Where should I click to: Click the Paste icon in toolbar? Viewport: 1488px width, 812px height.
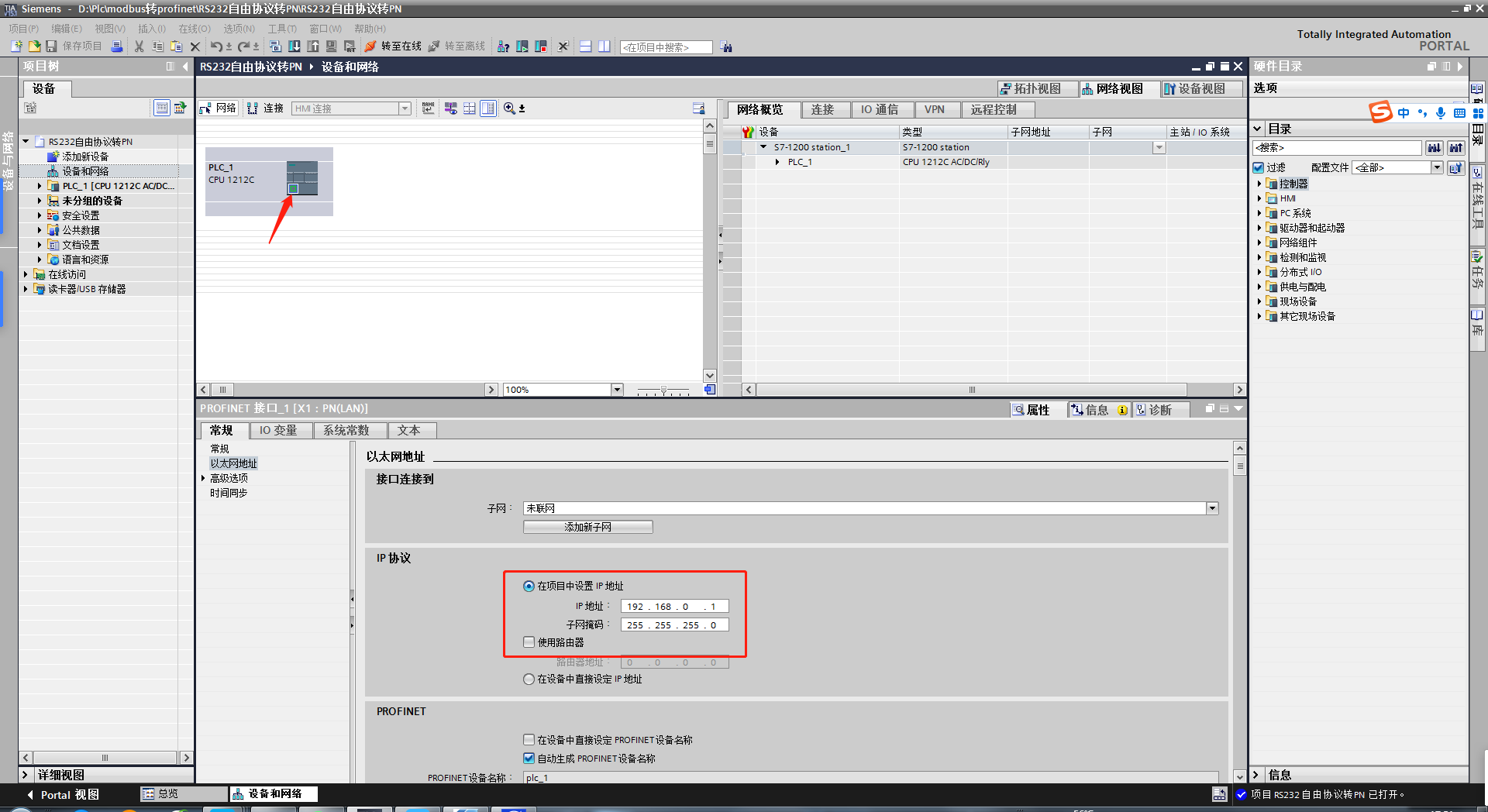tap(176, 46)
